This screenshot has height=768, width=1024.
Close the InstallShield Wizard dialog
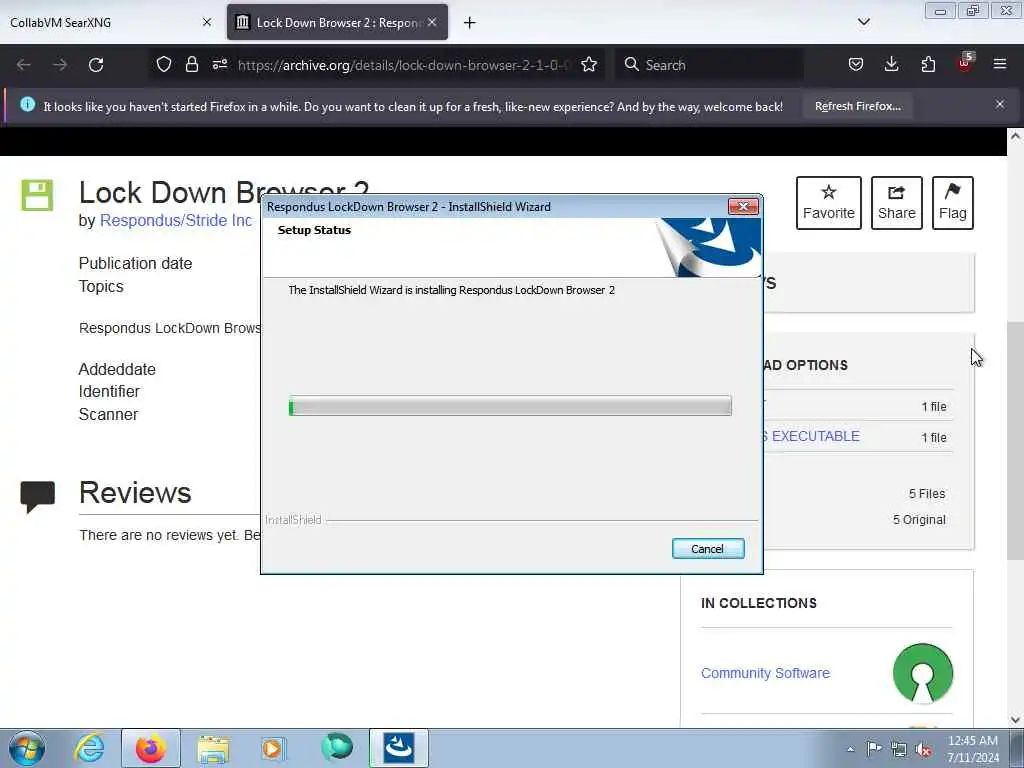pos(743,206)
